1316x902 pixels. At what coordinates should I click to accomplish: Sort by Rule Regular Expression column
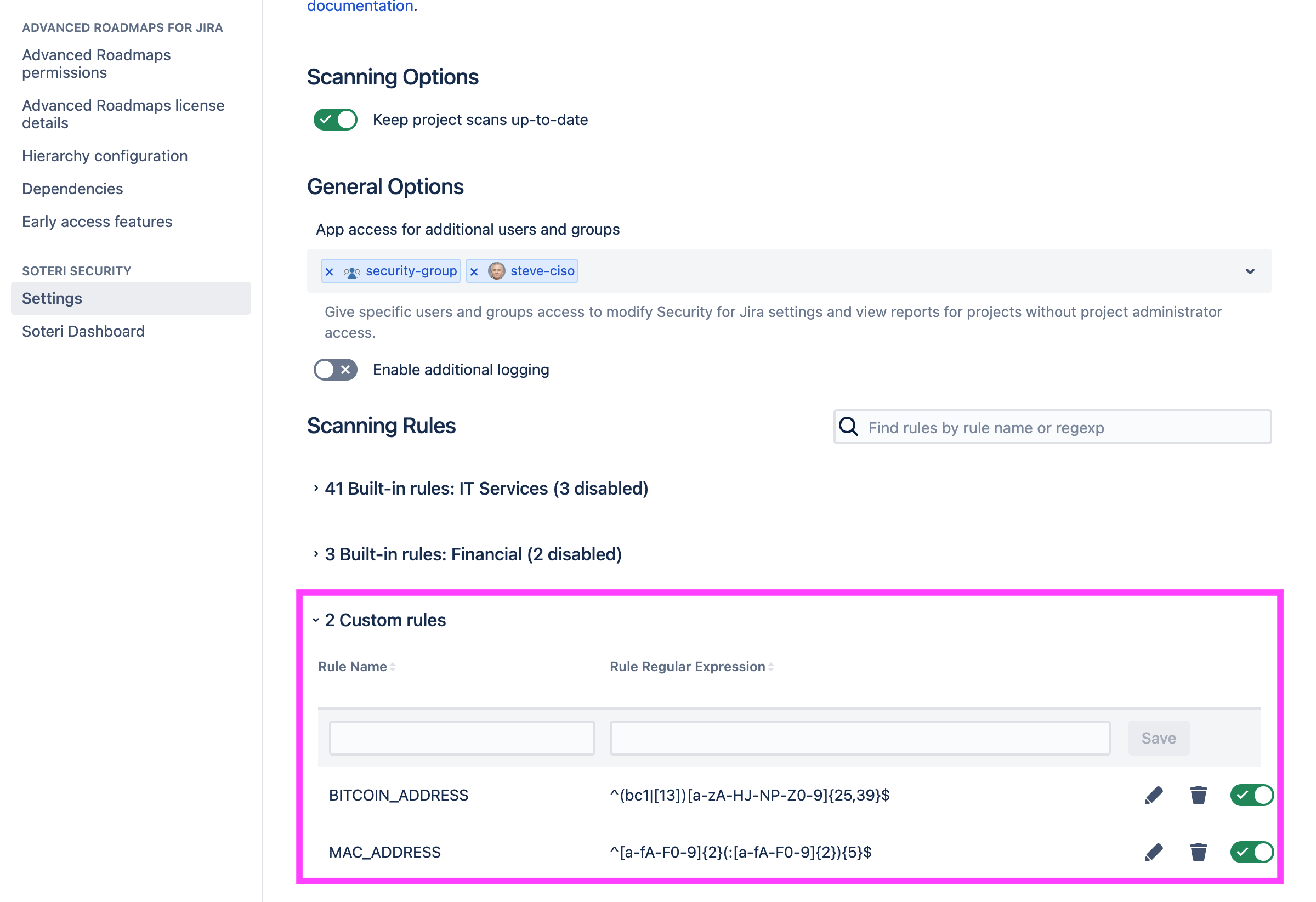click(x=771, y=667)
